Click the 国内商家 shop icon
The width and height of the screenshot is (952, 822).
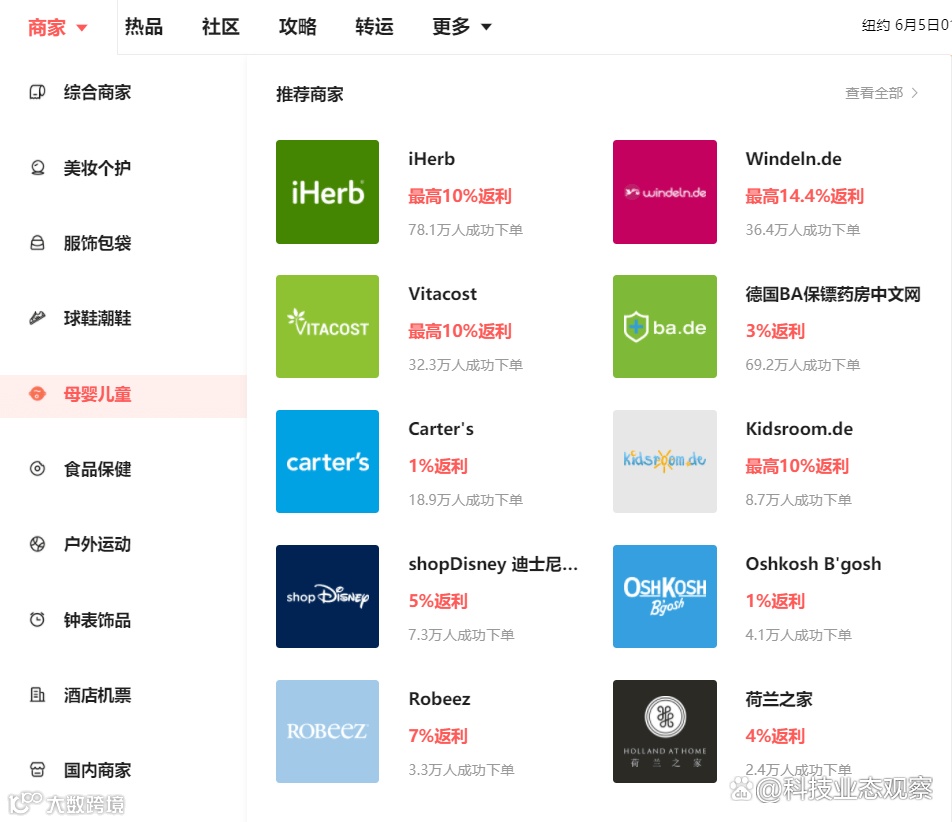38,770
